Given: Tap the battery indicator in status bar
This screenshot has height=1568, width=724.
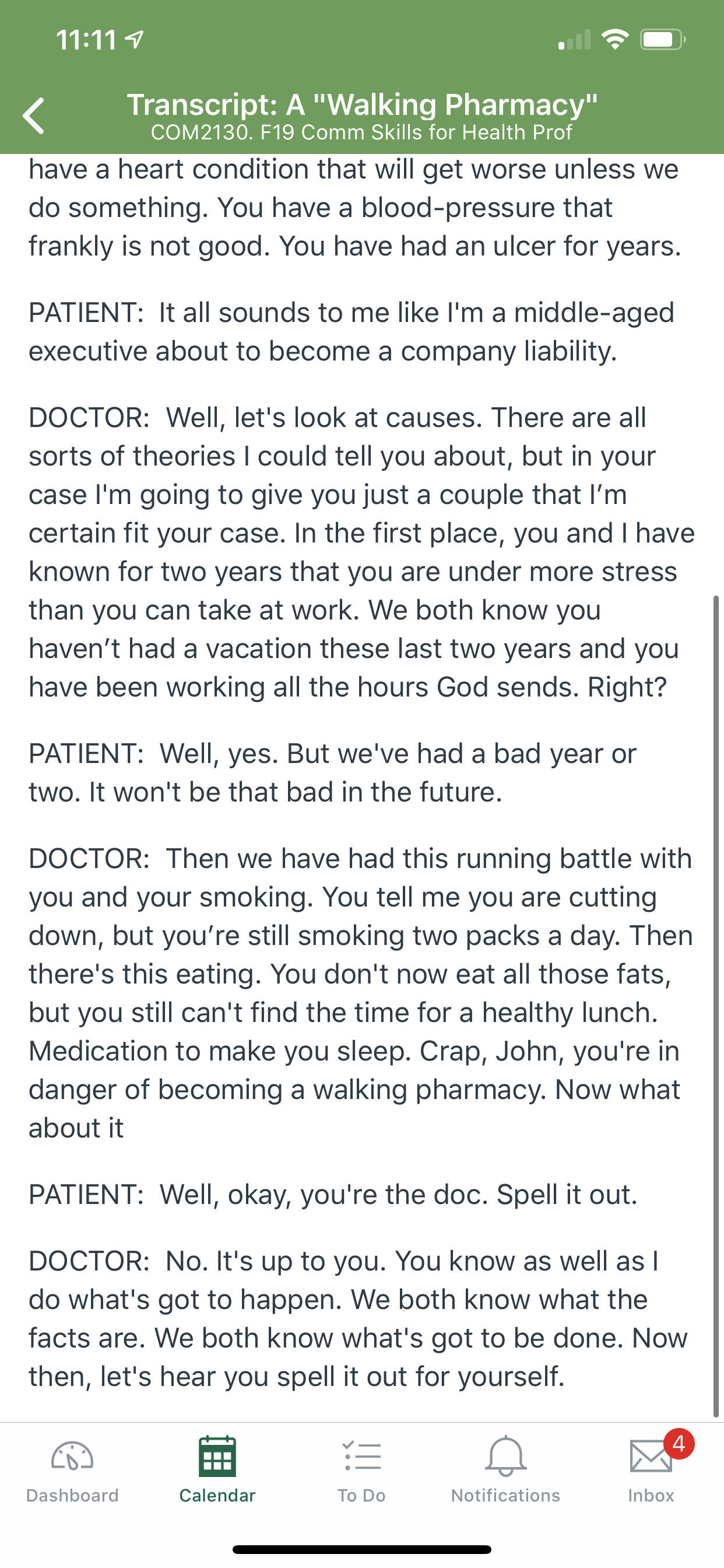Looking at the screenshot, I should pyautogui.click(x=663, y=40).
